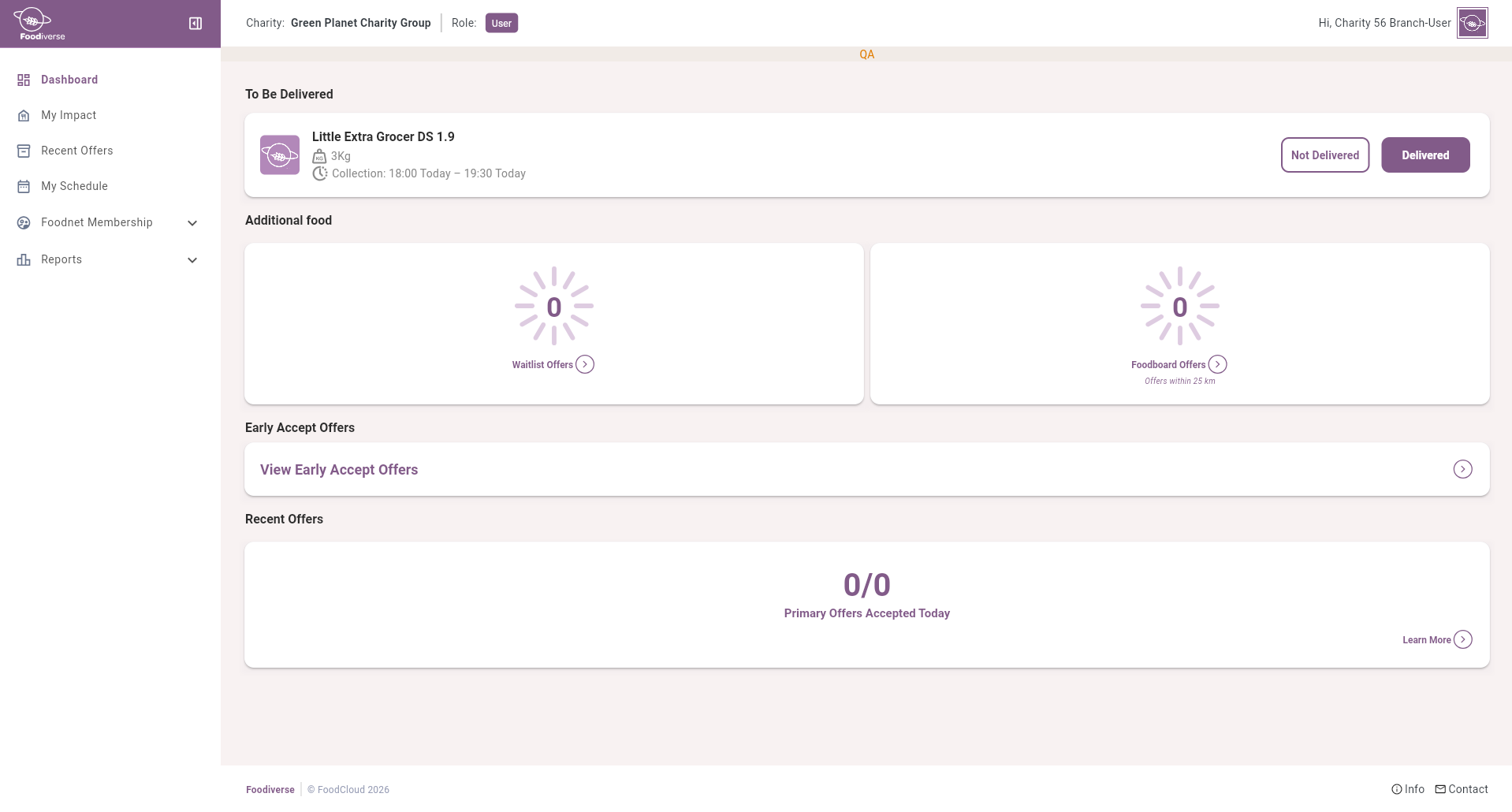Click the Foodiverse footer link
The height and width of the screenshot is (812, 1512).
[270, 789]
